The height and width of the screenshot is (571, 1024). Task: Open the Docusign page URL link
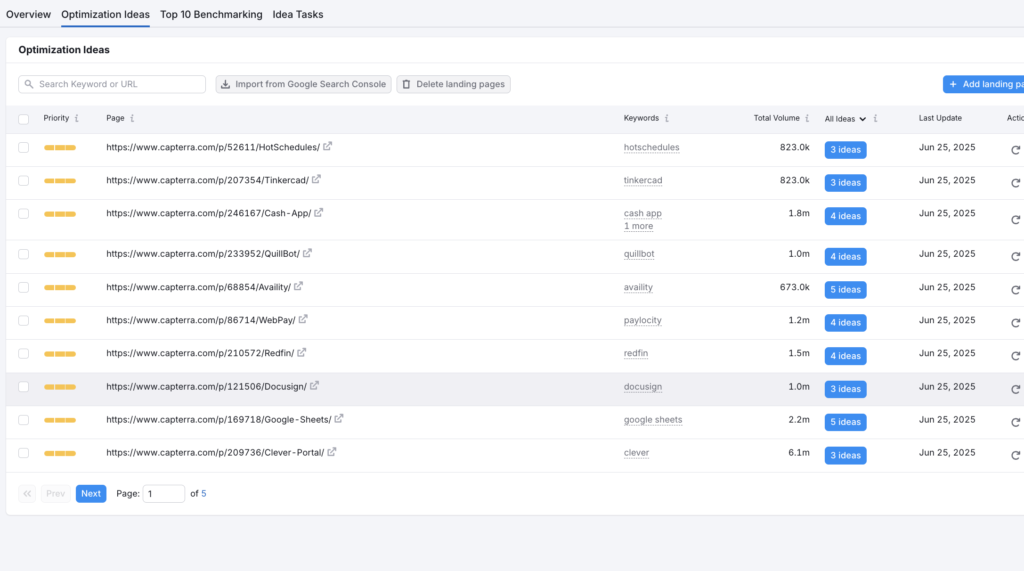(x=206, y=387)
